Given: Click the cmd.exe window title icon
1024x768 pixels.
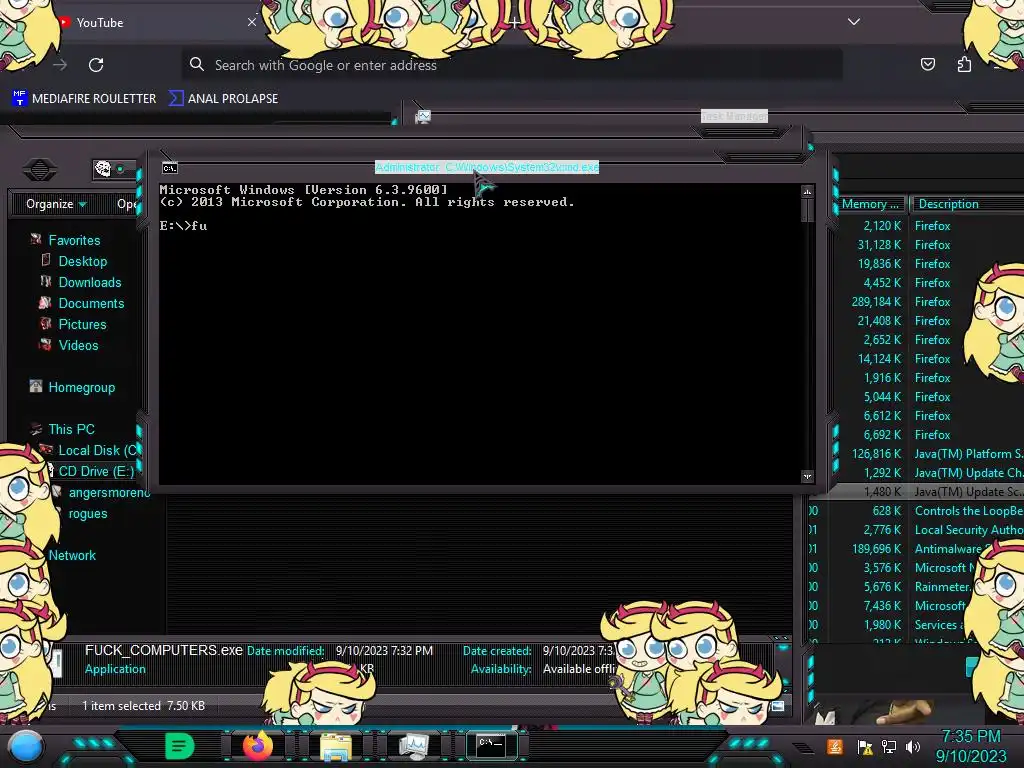Looking at the screenshot, I should [170, 168].
